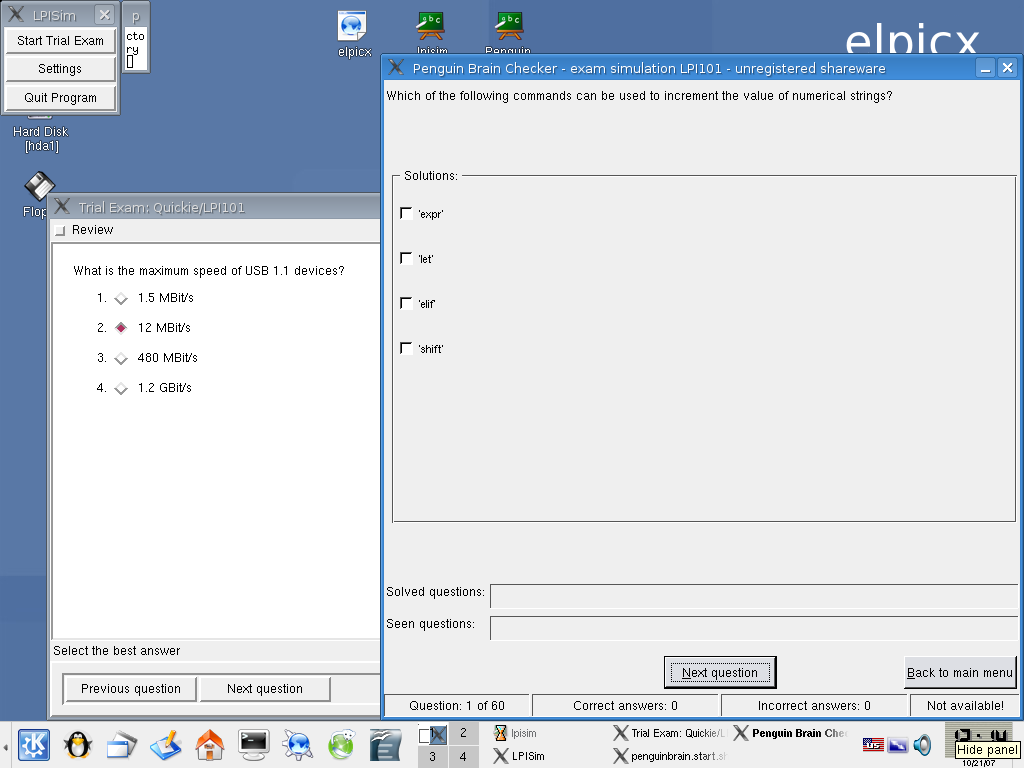
Task: Check the 'elif' answer checkbox
Action: point(406,304)
